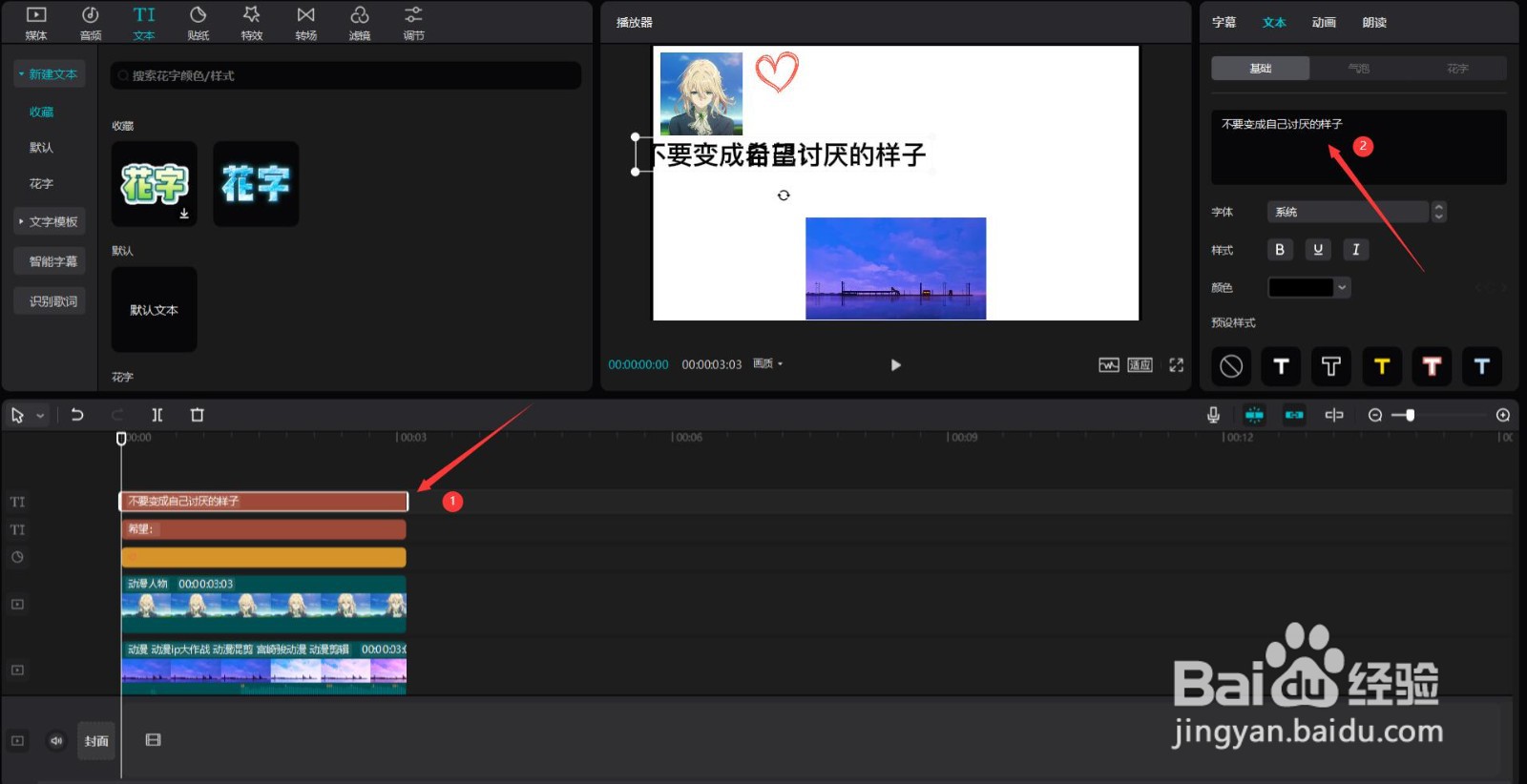1527x784 pixels.
Task: Open the 花字 category in the sidebar
Action: [41, 184]
